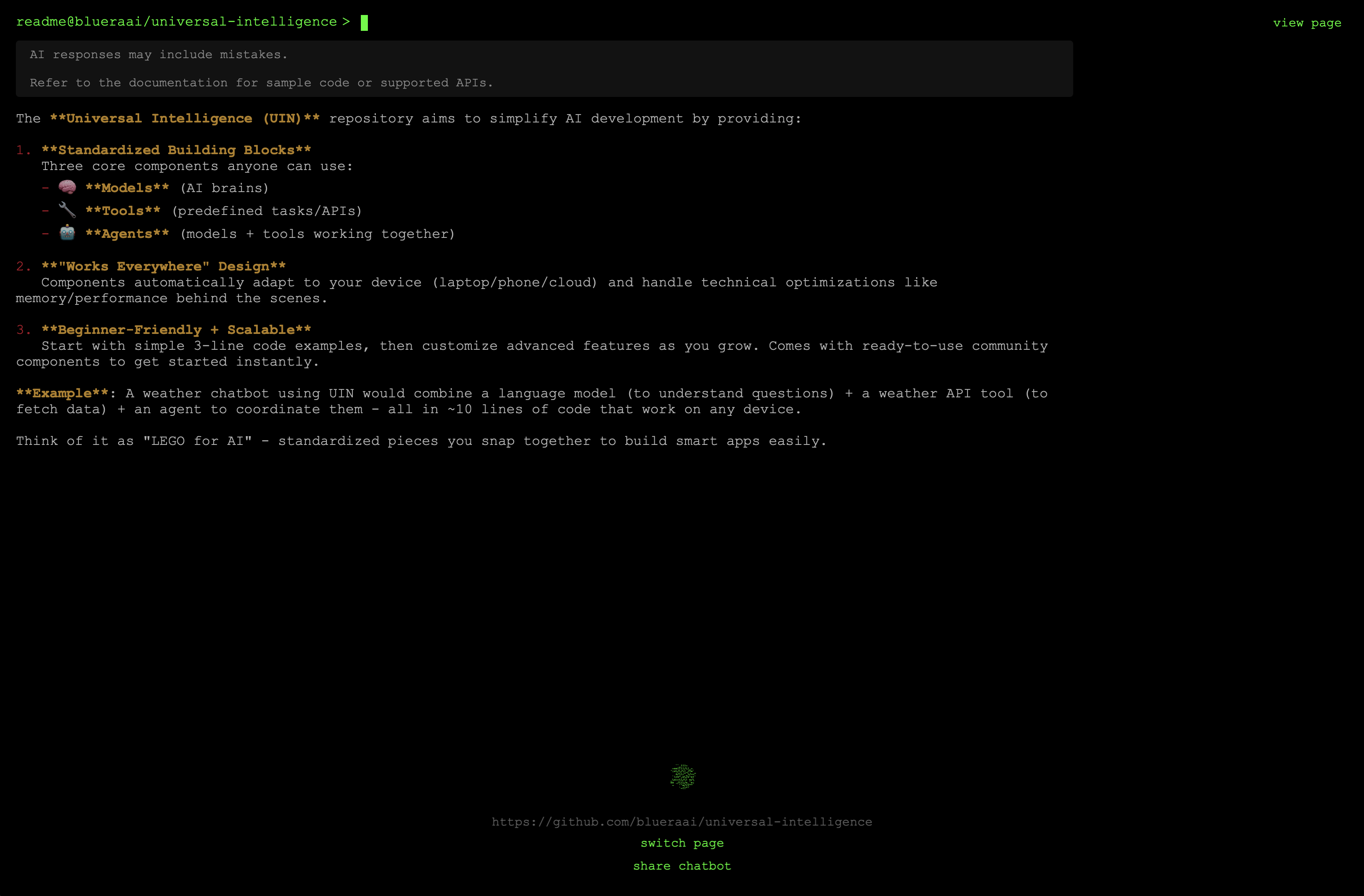Click the wrench emoji beside Tools
This screenshot has height=896, width=1364.
tap(67, 210)
